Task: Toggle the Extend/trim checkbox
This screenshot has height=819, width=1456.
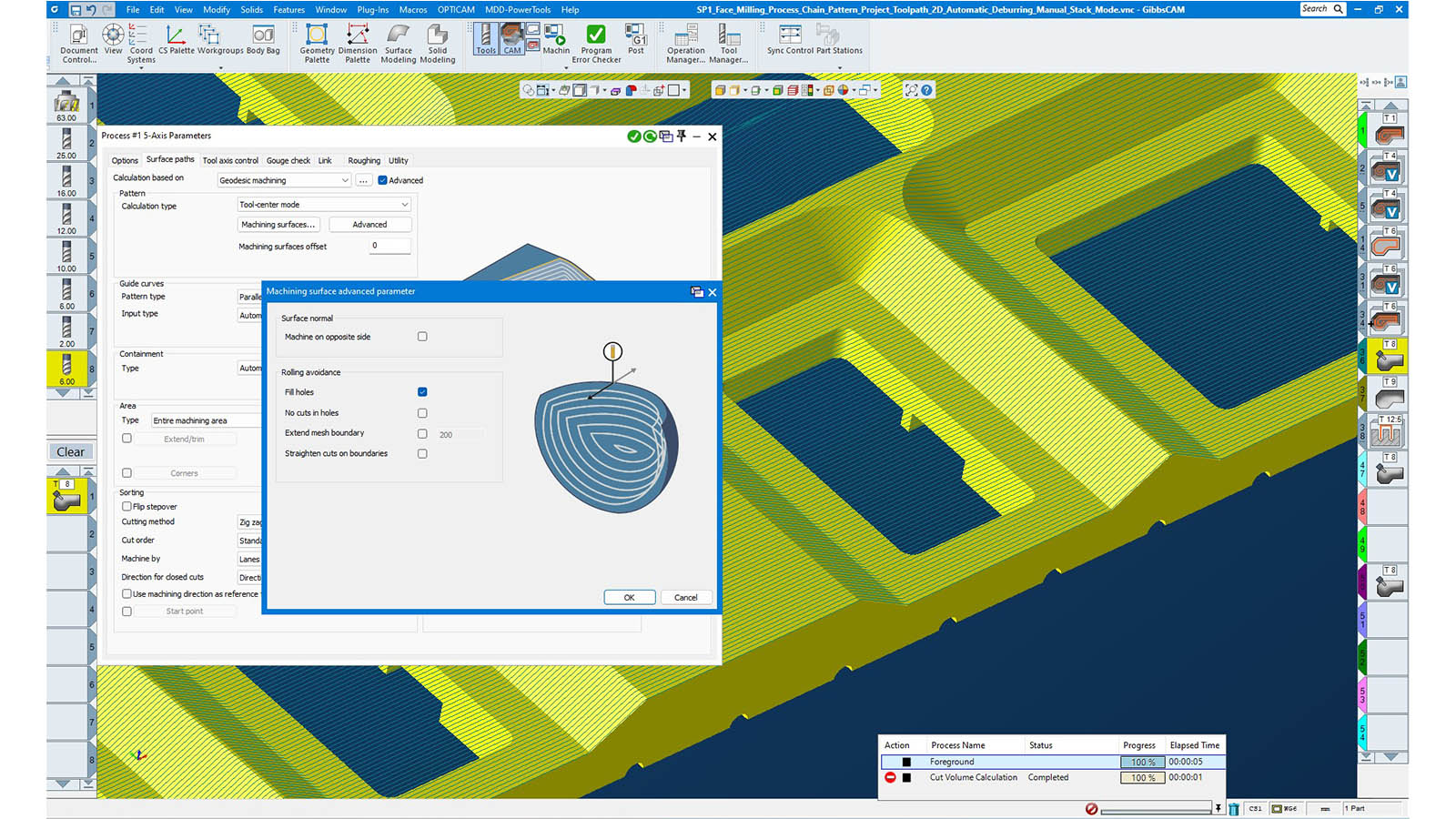Action: (126, 439)
